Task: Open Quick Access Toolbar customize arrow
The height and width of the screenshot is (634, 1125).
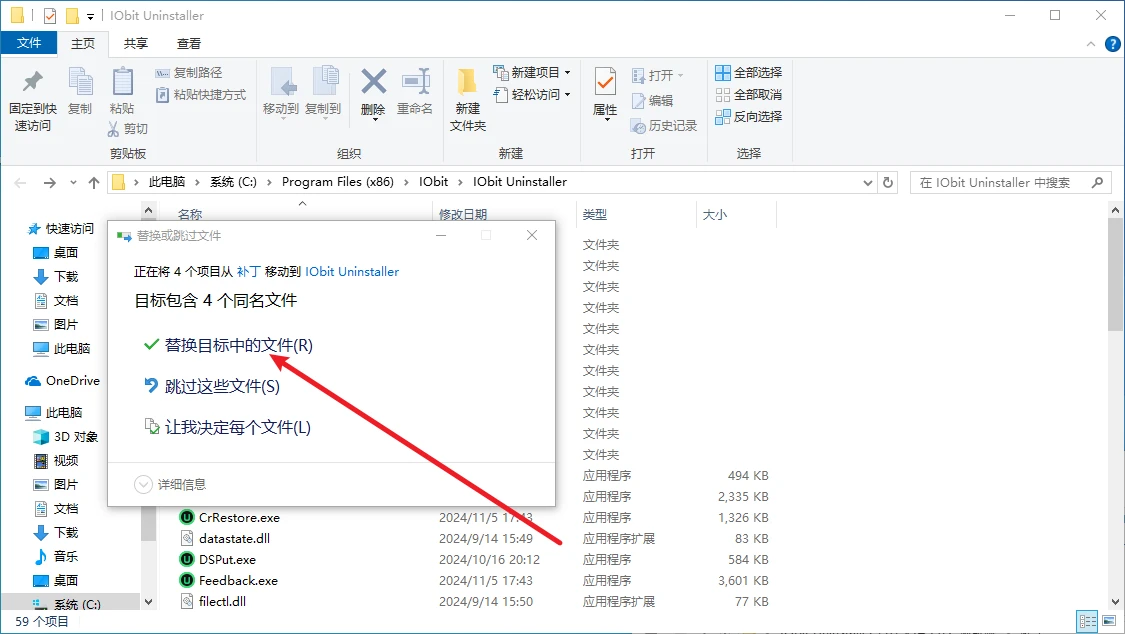Action: tap(90, 16)
